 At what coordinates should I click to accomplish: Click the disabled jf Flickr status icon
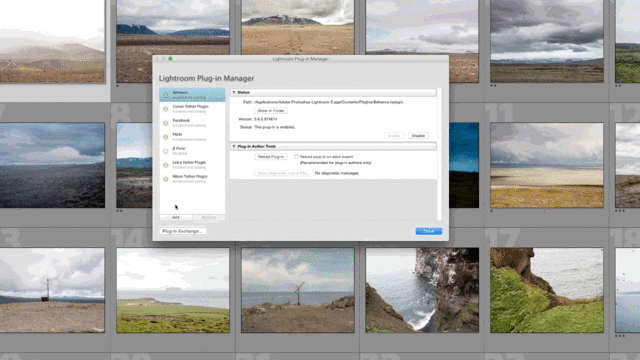click(x=166, y=151)
